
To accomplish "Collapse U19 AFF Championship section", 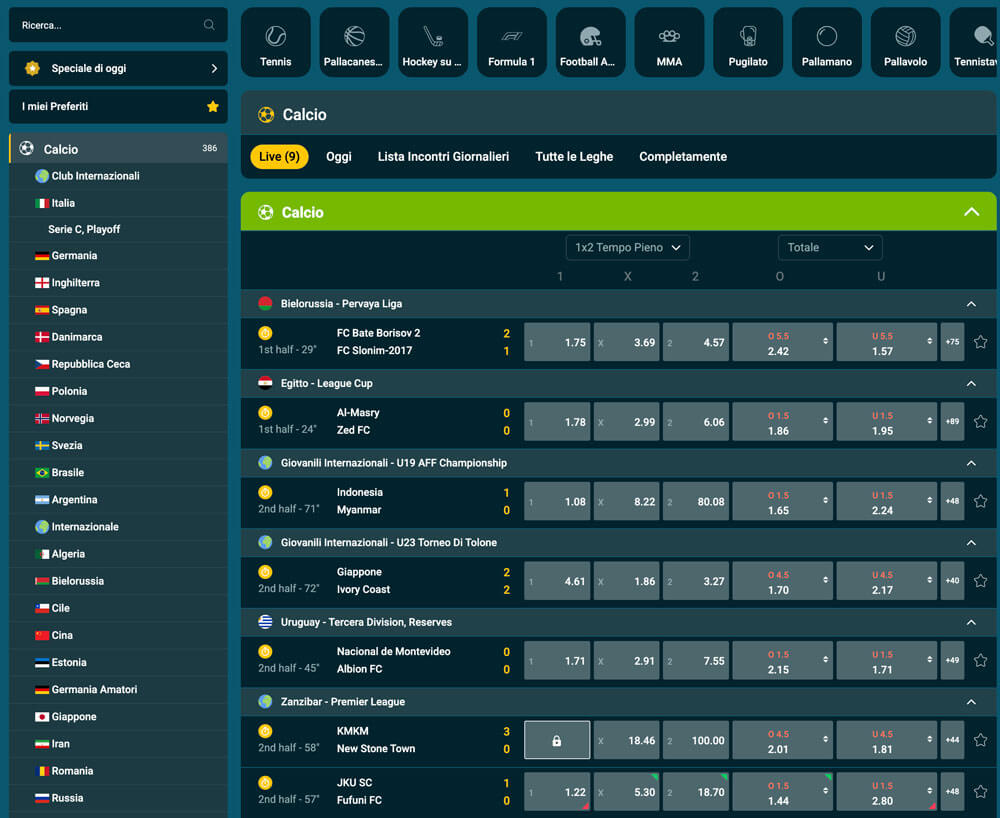I will [971, 464].
